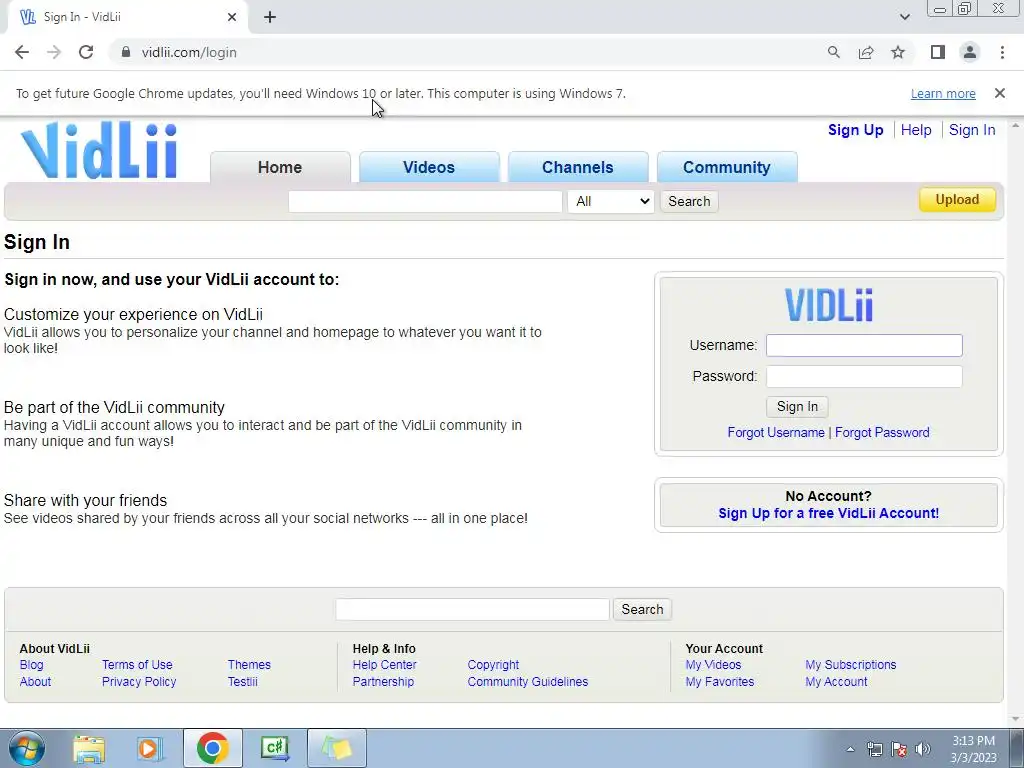Click the VidLii logo in the header
Image resolution: width=1024 pixels, height=768 pixels.
99,150
